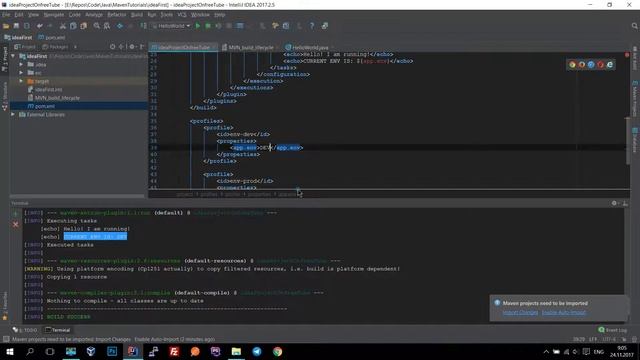640x360 pixels.
Task: Open in Opera browser from editor popup
Action: point(600,64)
